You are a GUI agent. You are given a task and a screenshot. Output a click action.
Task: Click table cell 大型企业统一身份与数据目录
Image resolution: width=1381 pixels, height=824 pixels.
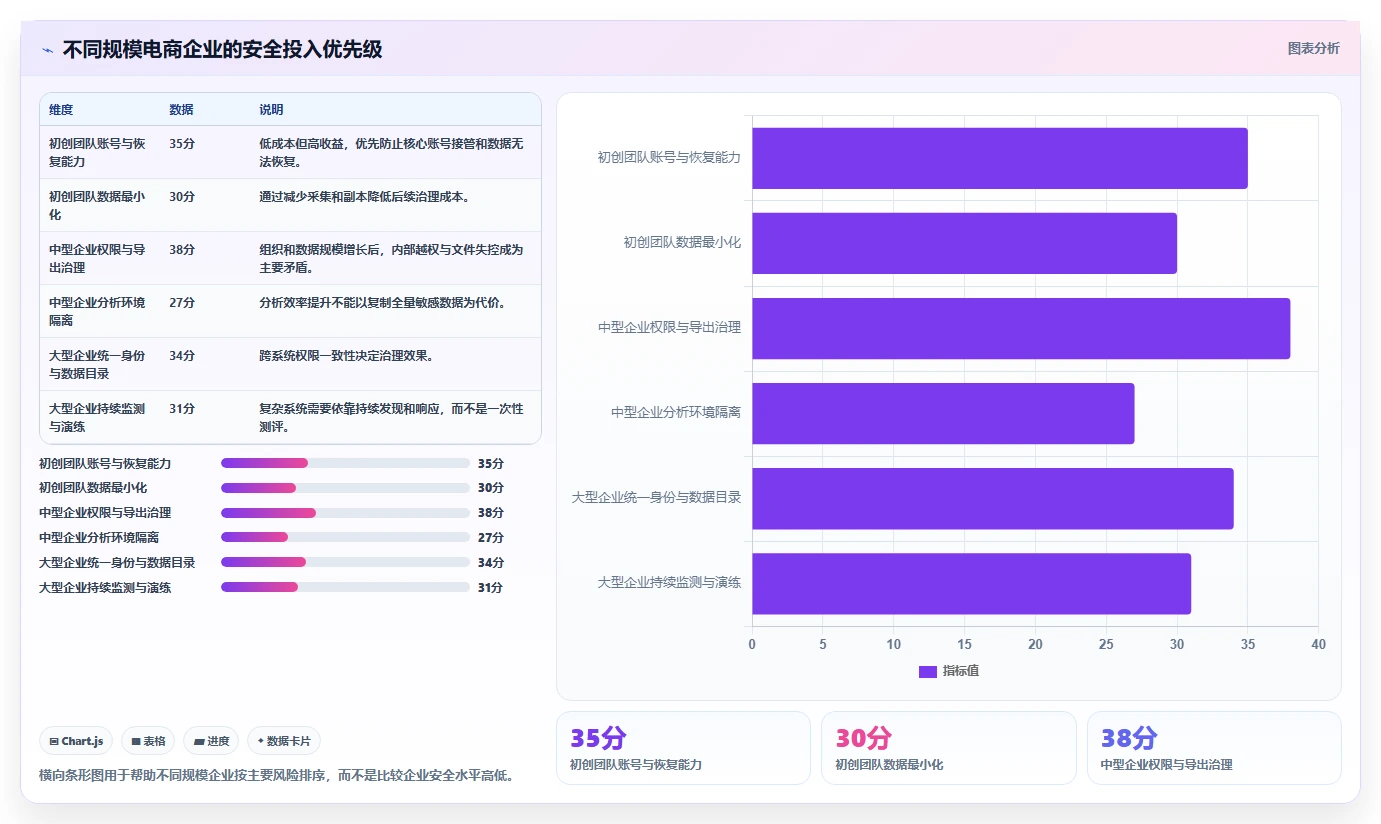[x=98, y=364]
